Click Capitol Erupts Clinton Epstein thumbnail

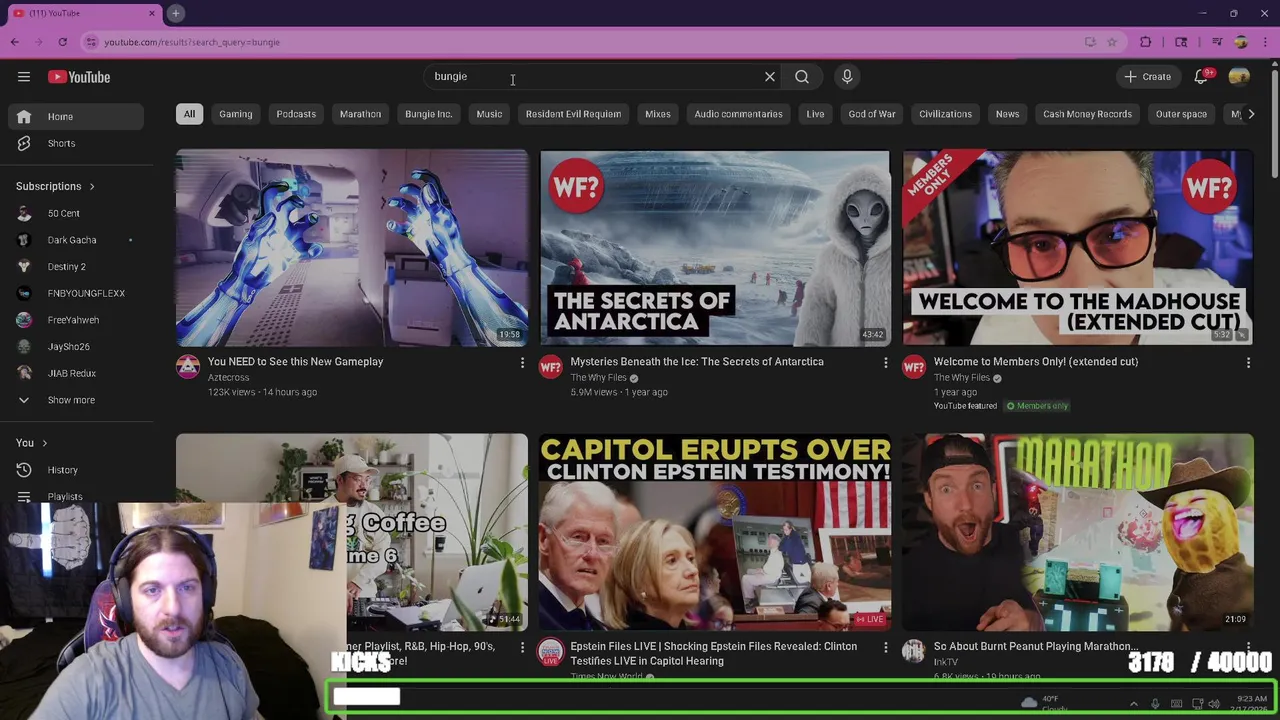[715, 533]
